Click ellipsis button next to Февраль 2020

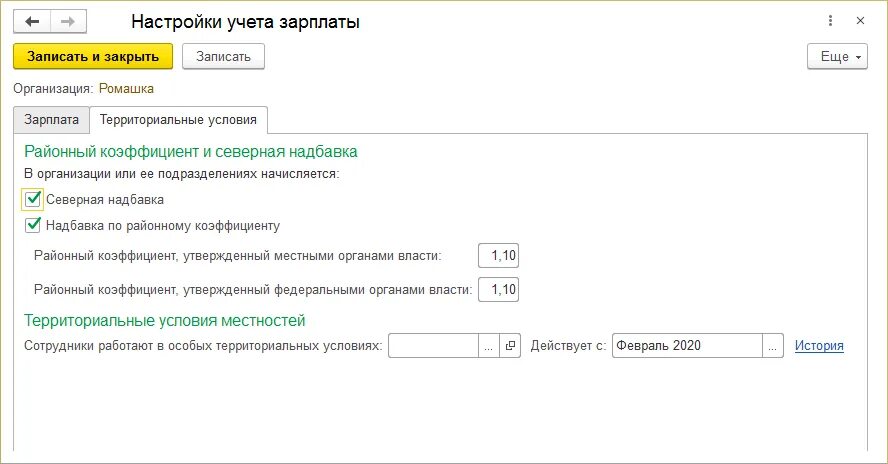[772, 346]
